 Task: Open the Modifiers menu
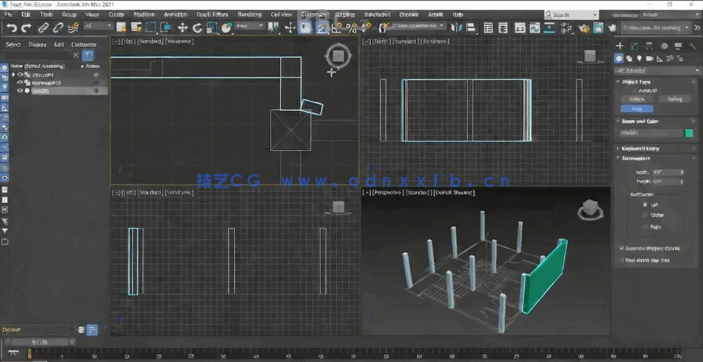point(144,15)
